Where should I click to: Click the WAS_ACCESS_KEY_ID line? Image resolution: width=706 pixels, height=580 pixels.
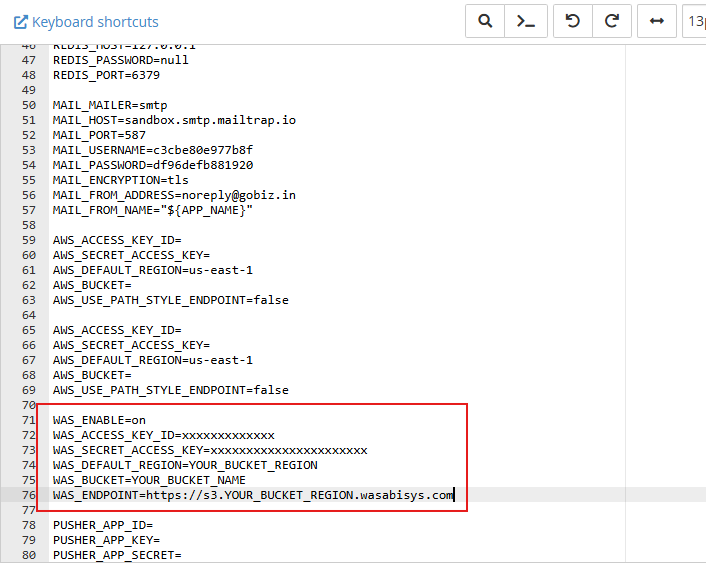pyautogui.click(x=163, y=435)
